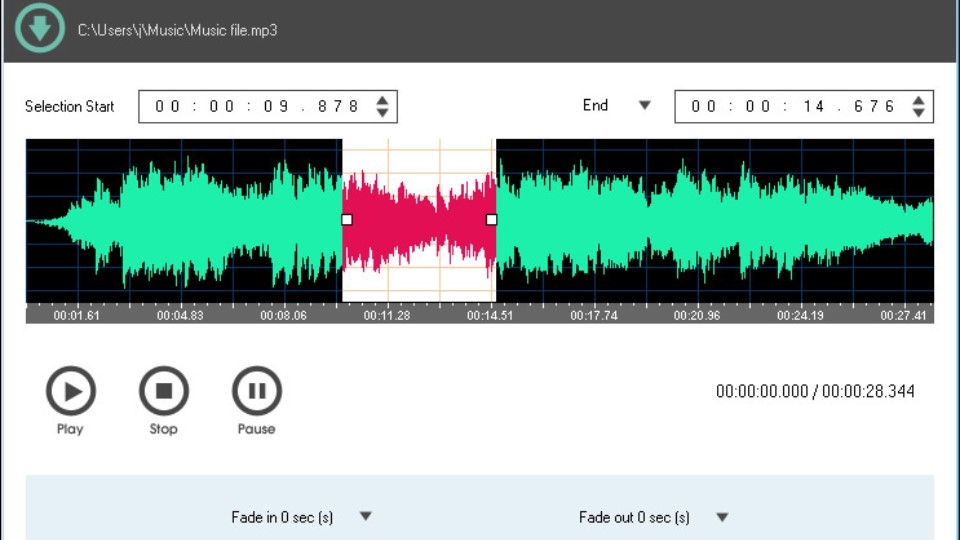Increase End time with up arrow
960x540 pixels.
(x=918, y=101)
